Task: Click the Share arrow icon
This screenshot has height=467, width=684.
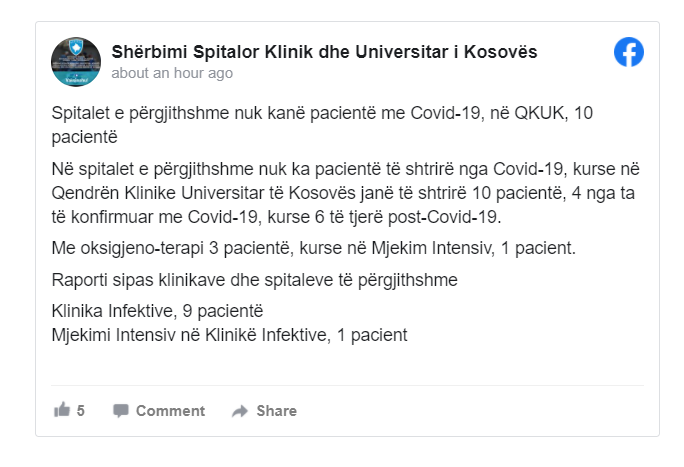Action: tap(239, 411)
